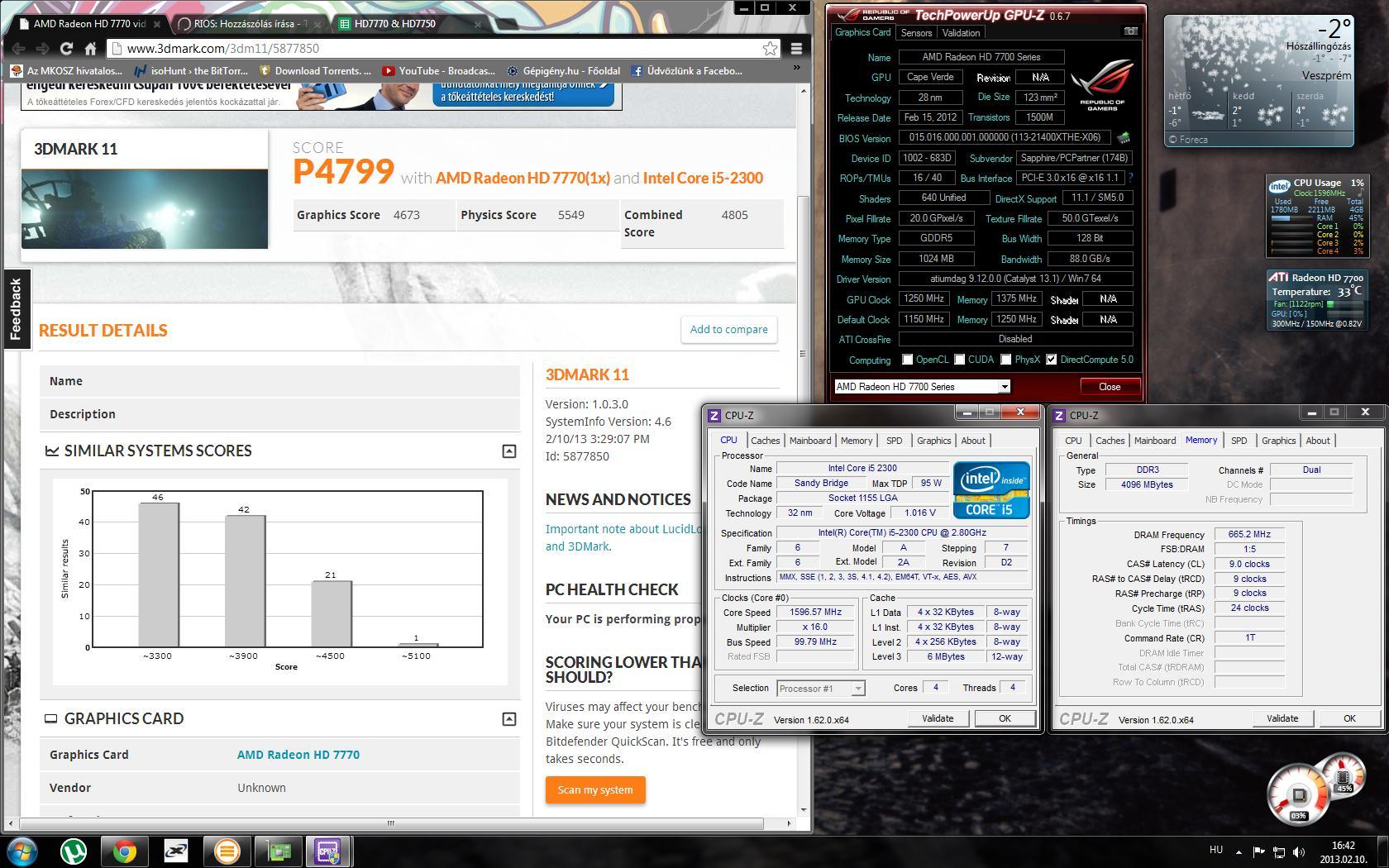The width and height of the screenshot is (1389, 868).
Task: Collapse the Graphics Card section
Action: 509,719
